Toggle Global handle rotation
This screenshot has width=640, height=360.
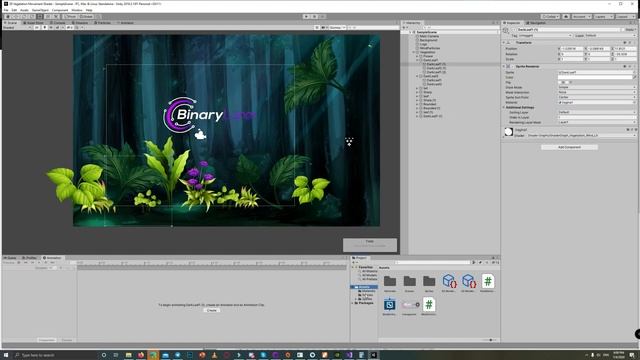[86, 16]
